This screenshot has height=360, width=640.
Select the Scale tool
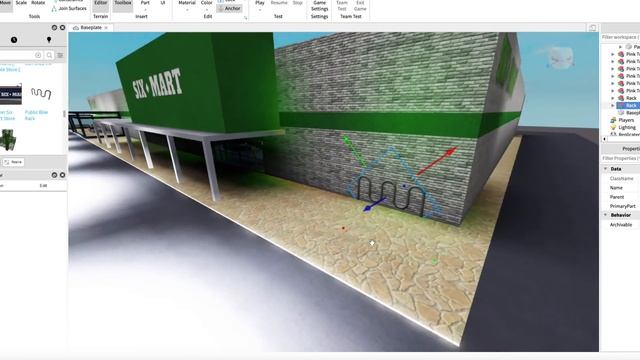pyautogui.click(x=21, y=3)
